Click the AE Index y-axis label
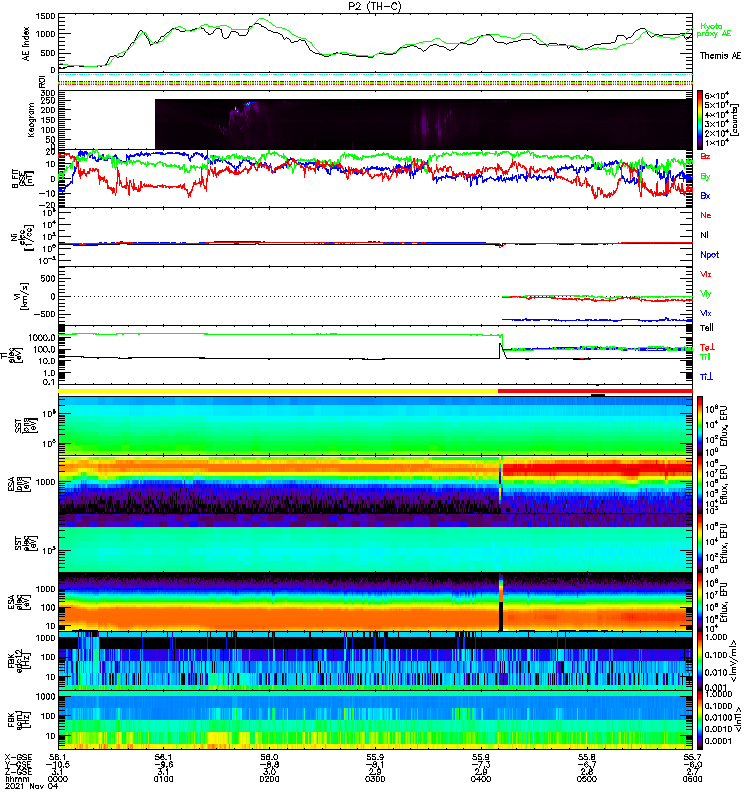750x800 pixels. [x=26, y=44]
